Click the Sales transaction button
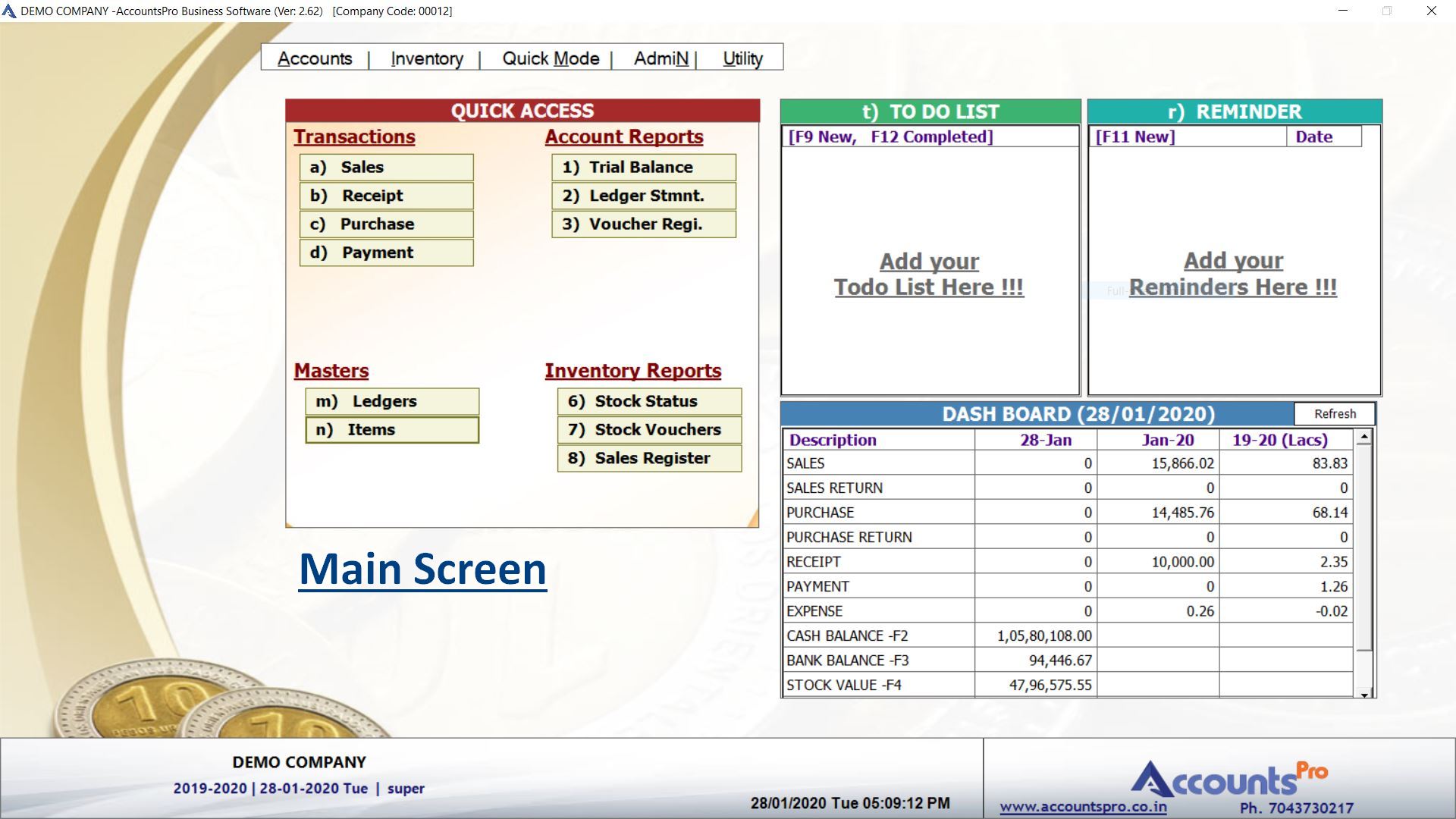The image size is (1456, 819). pyautogui.click(x=386, y=167)
